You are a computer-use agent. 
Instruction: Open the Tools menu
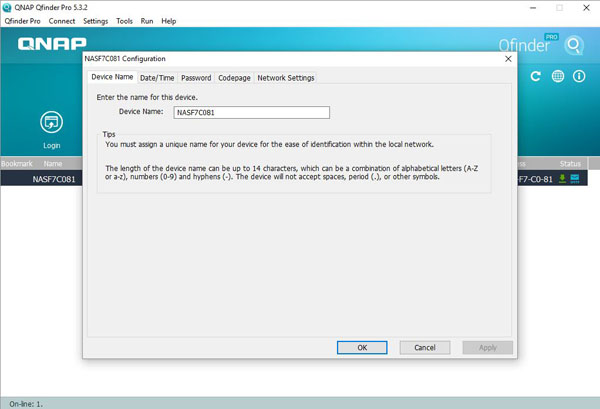point(124,21)
